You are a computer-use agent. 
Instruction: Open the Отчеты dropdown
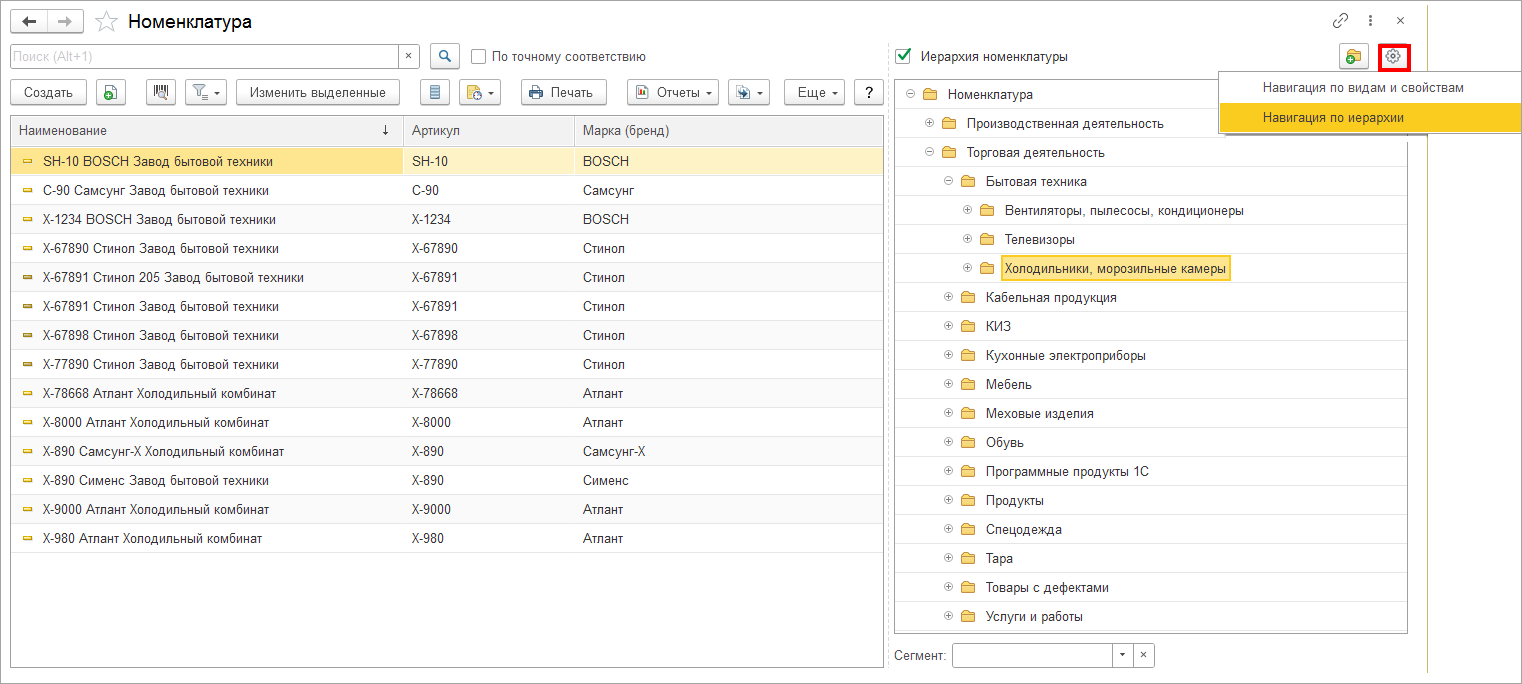[x=673, y=92]
